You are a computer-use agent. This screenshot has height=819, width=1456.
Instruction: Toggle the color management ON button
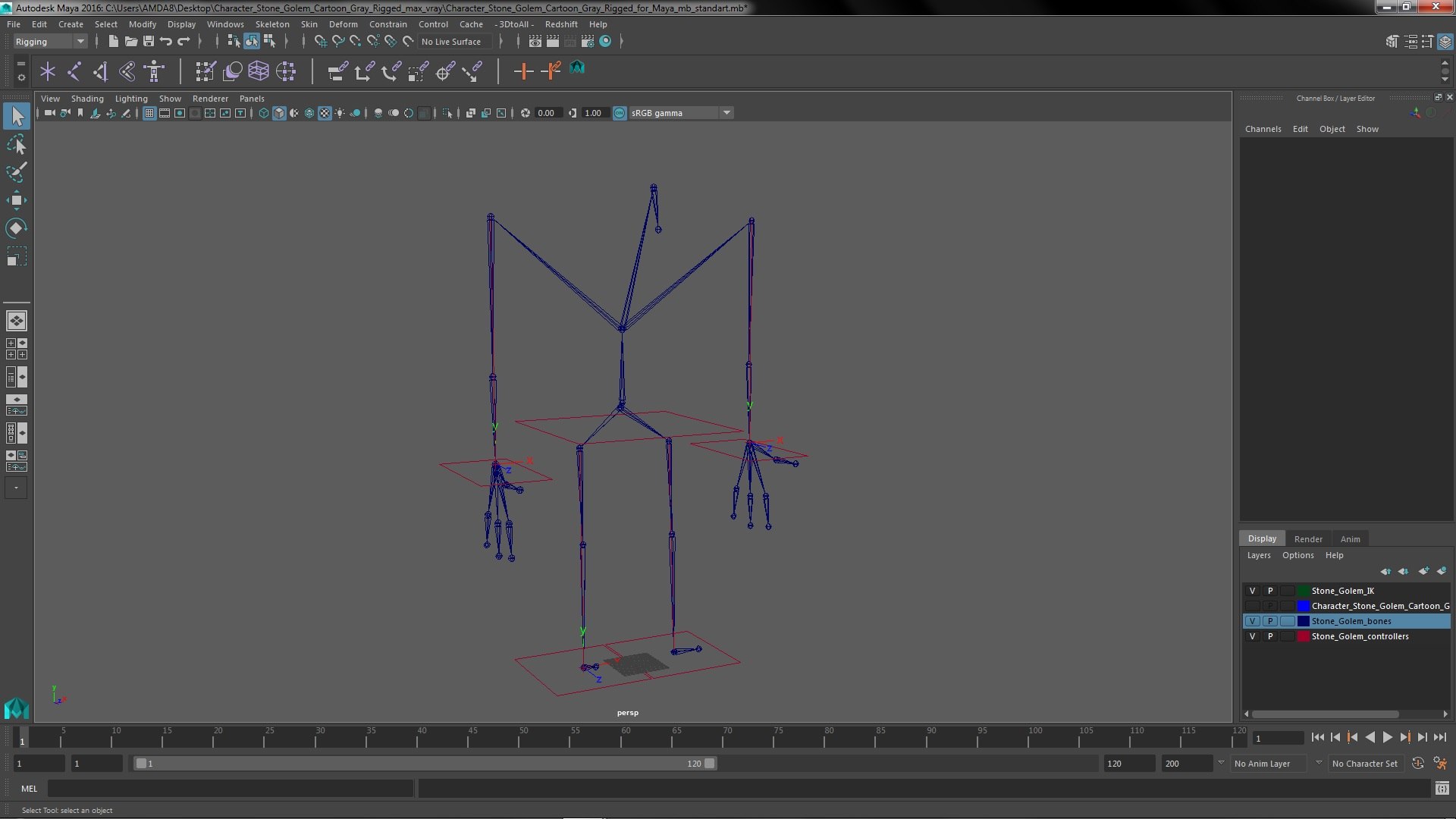pyautogui.click(x=620, y=113)
